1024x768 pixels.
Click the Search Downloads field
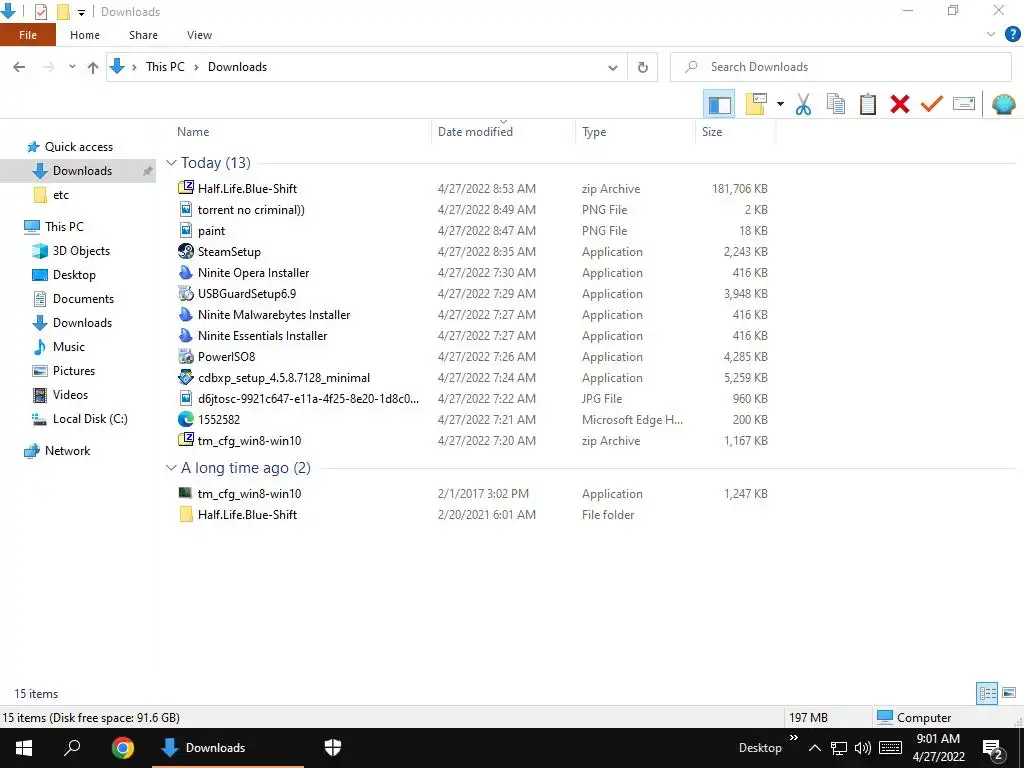pyautogui.click(x=840, y=67)
